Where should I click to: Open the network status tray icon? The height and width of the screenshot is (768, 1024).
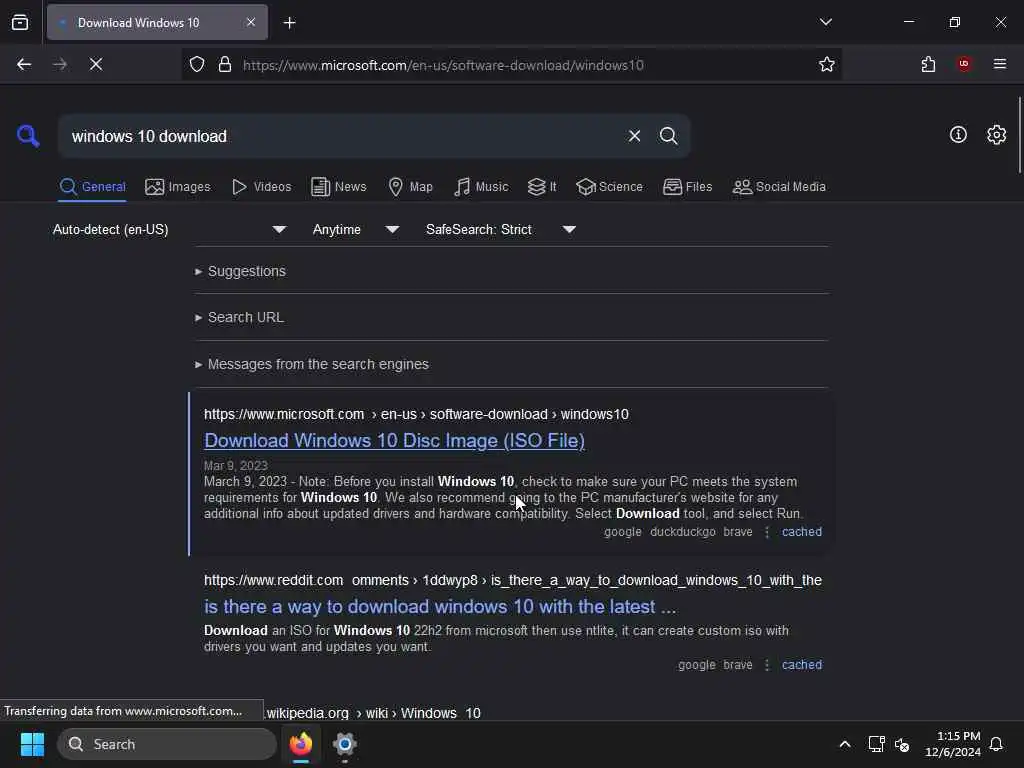tap(876, 744)
